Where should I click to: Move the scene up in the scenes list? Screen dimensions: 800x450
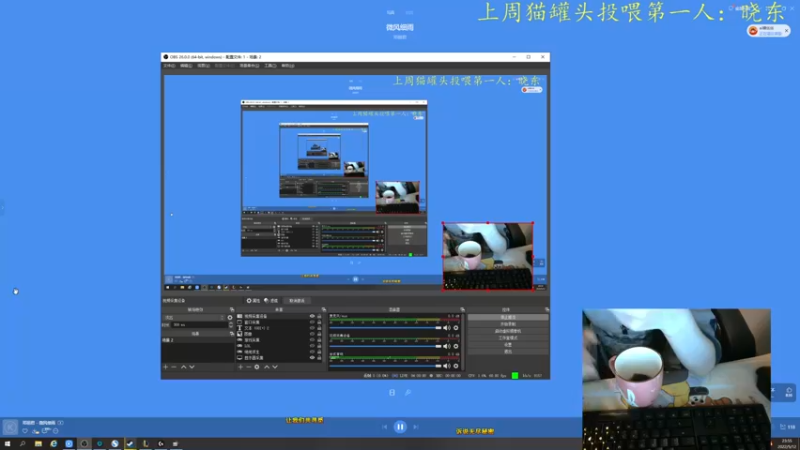[183, 367]
